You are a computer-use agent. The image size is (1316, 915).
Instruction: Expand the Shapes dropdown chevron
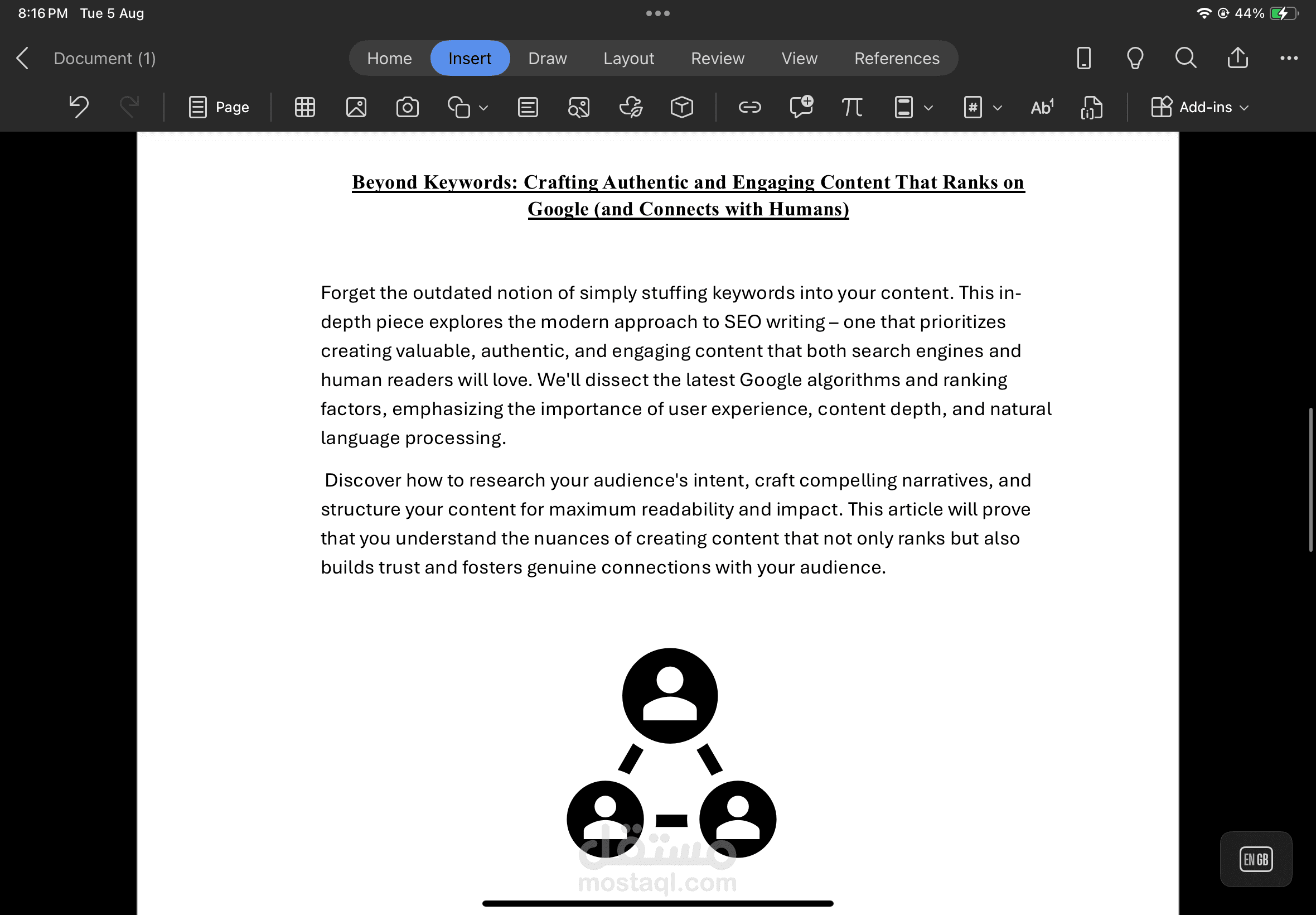coord(483,108)
